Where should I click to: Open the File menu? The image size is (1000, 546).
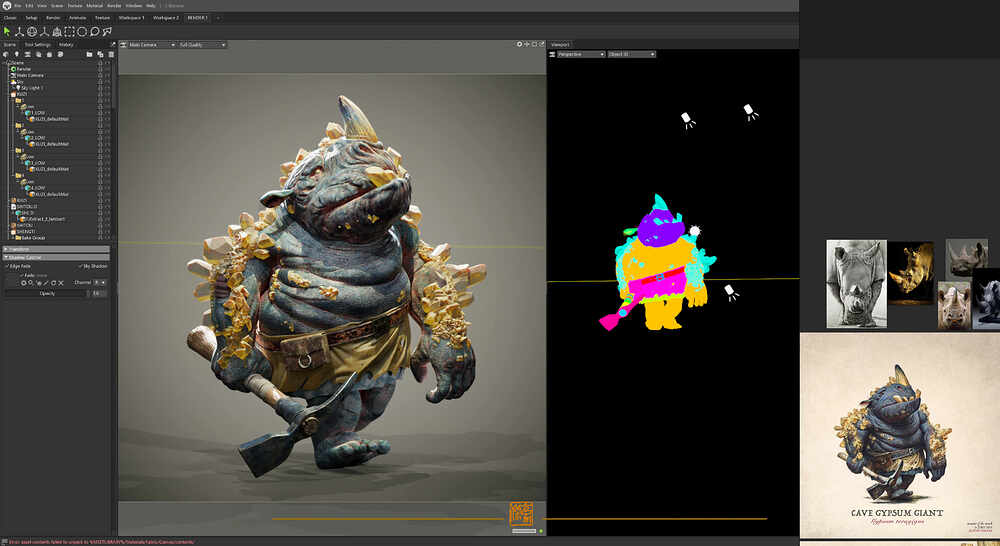pyautogui.click(x=18, y=6)
